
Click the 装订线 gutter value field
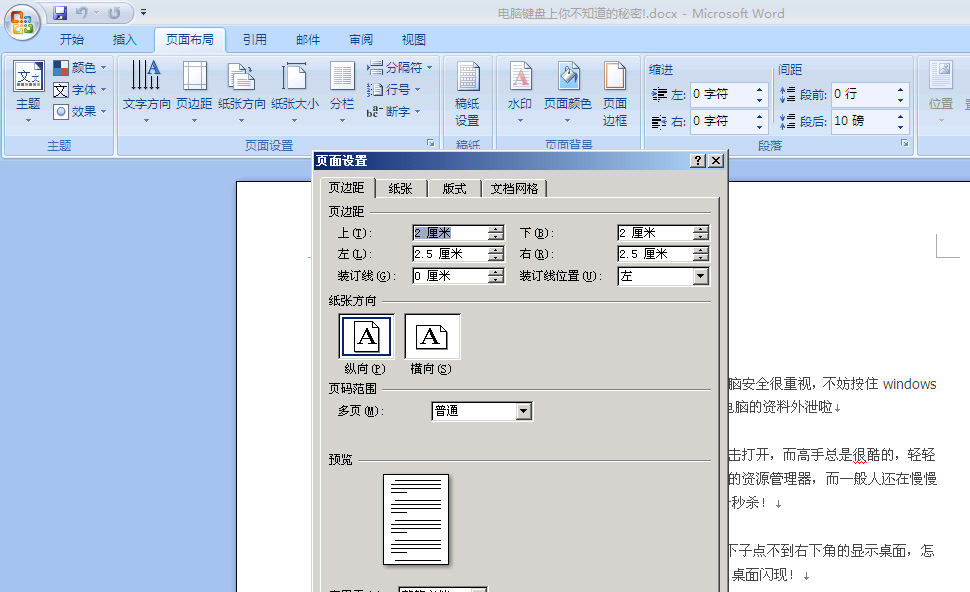450,276
